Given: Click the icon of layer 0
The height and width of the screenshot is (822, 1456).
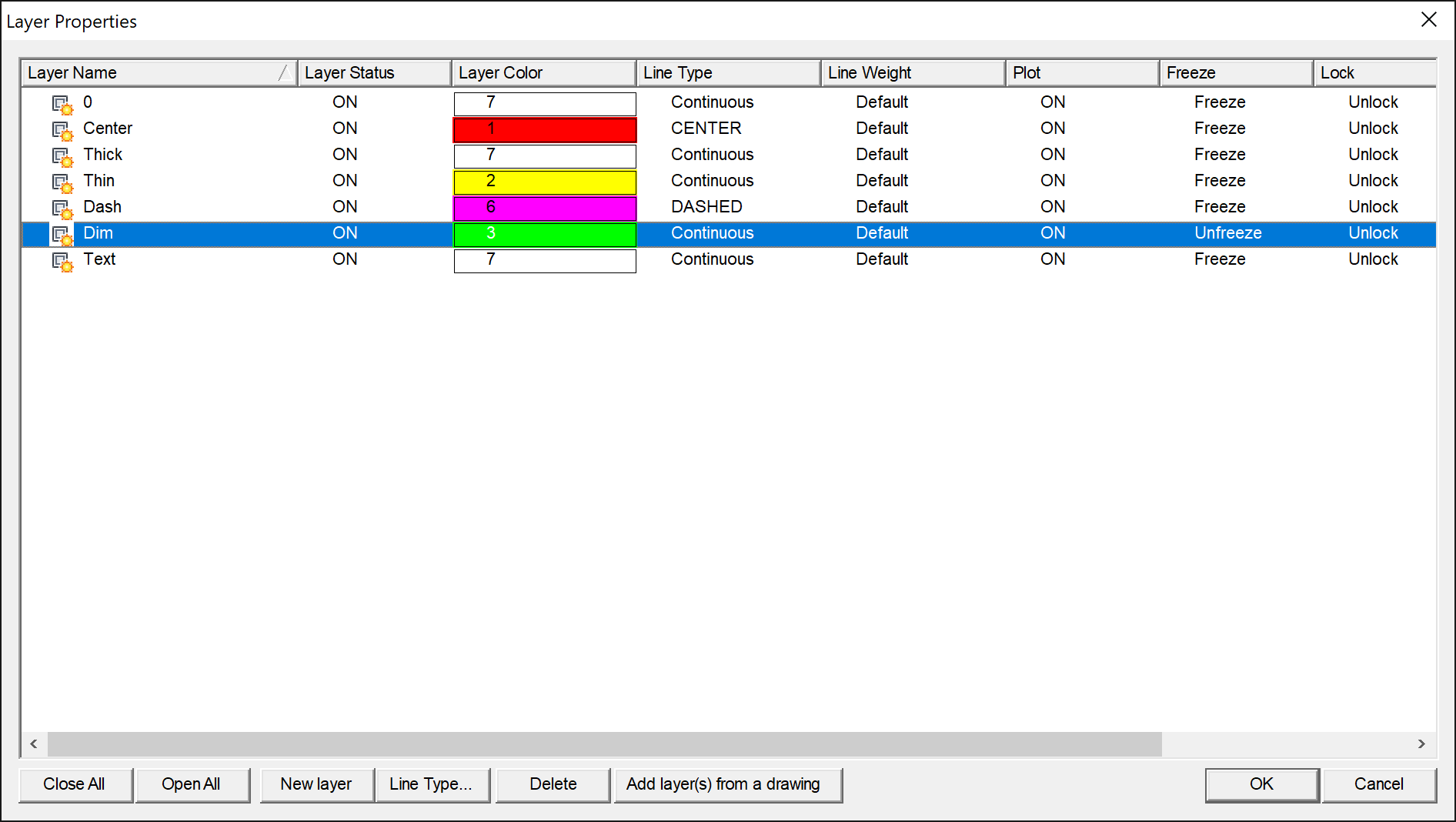Looking at the screenshot, I should [62, 103].
